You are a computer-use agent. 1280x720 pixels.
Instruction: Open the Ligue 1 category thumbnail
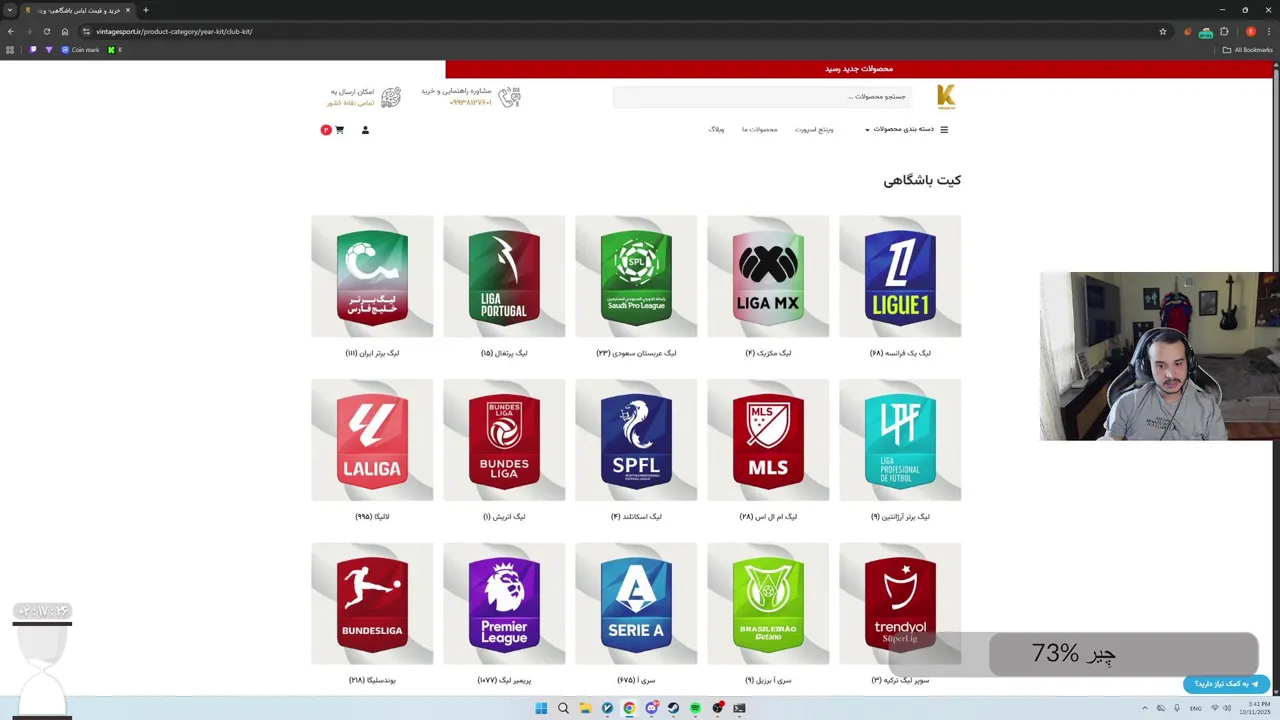click(900, 276)
